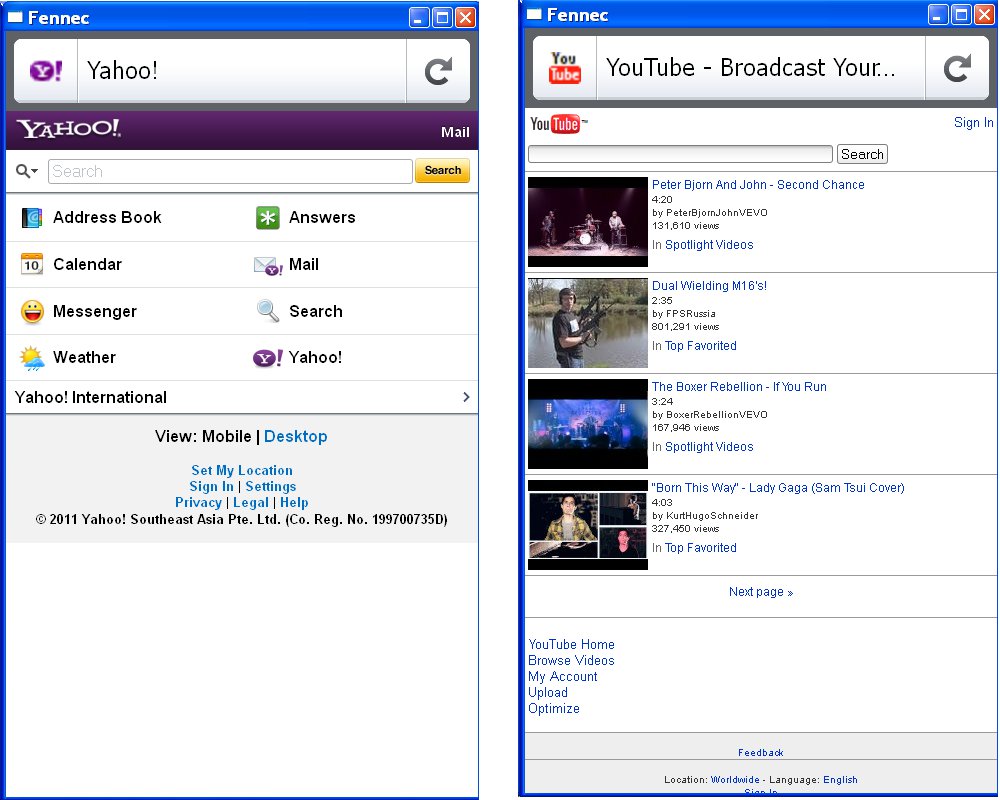The image size is (1000, 800).
Task: Click the Dual Wielding M16's! title link
Action: (709, 285)
